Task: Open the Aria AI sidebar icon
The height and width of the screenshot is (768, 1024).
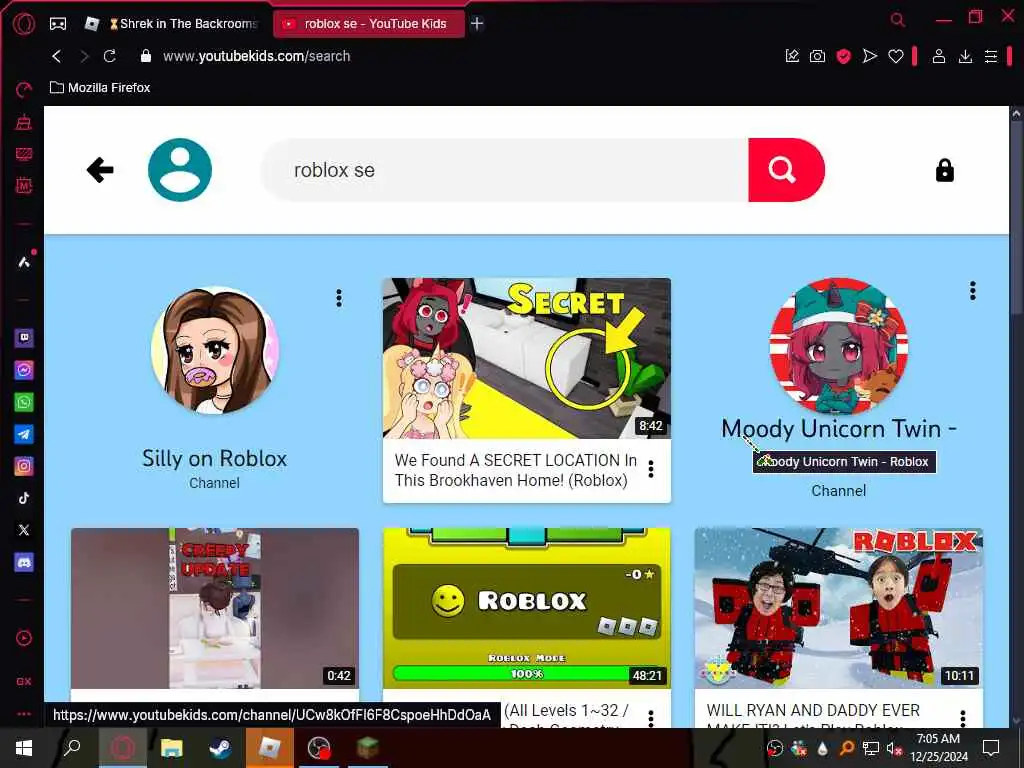Action: (x=24, y=263)
